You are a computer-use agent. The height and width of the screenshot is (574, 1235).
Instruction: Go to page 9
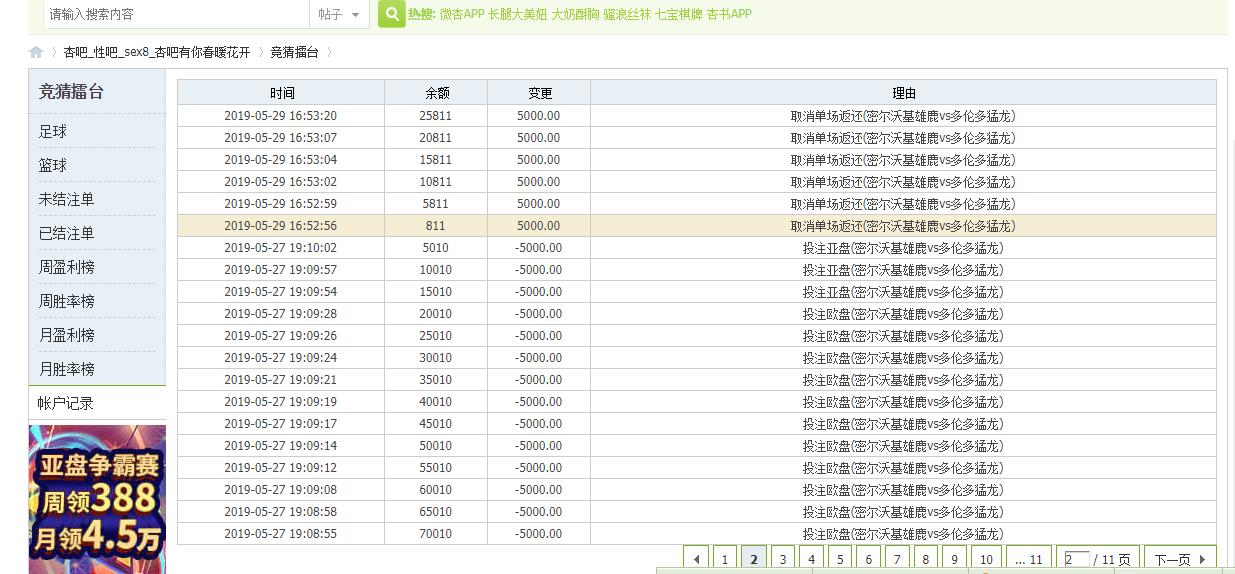click(x=954, y=559)
